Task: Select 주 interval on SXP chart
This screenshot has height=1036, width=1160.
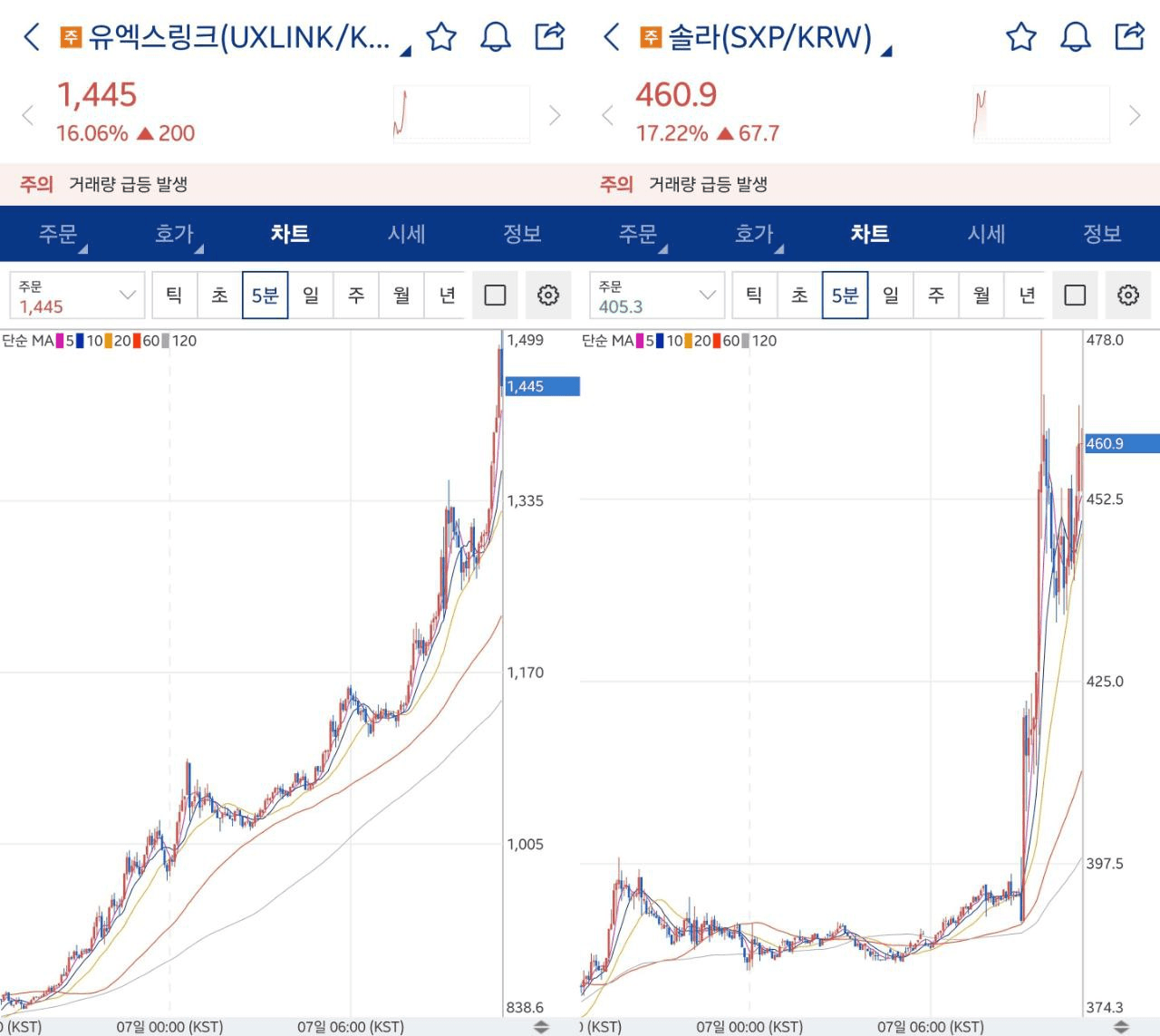Action: pos(936,295)
